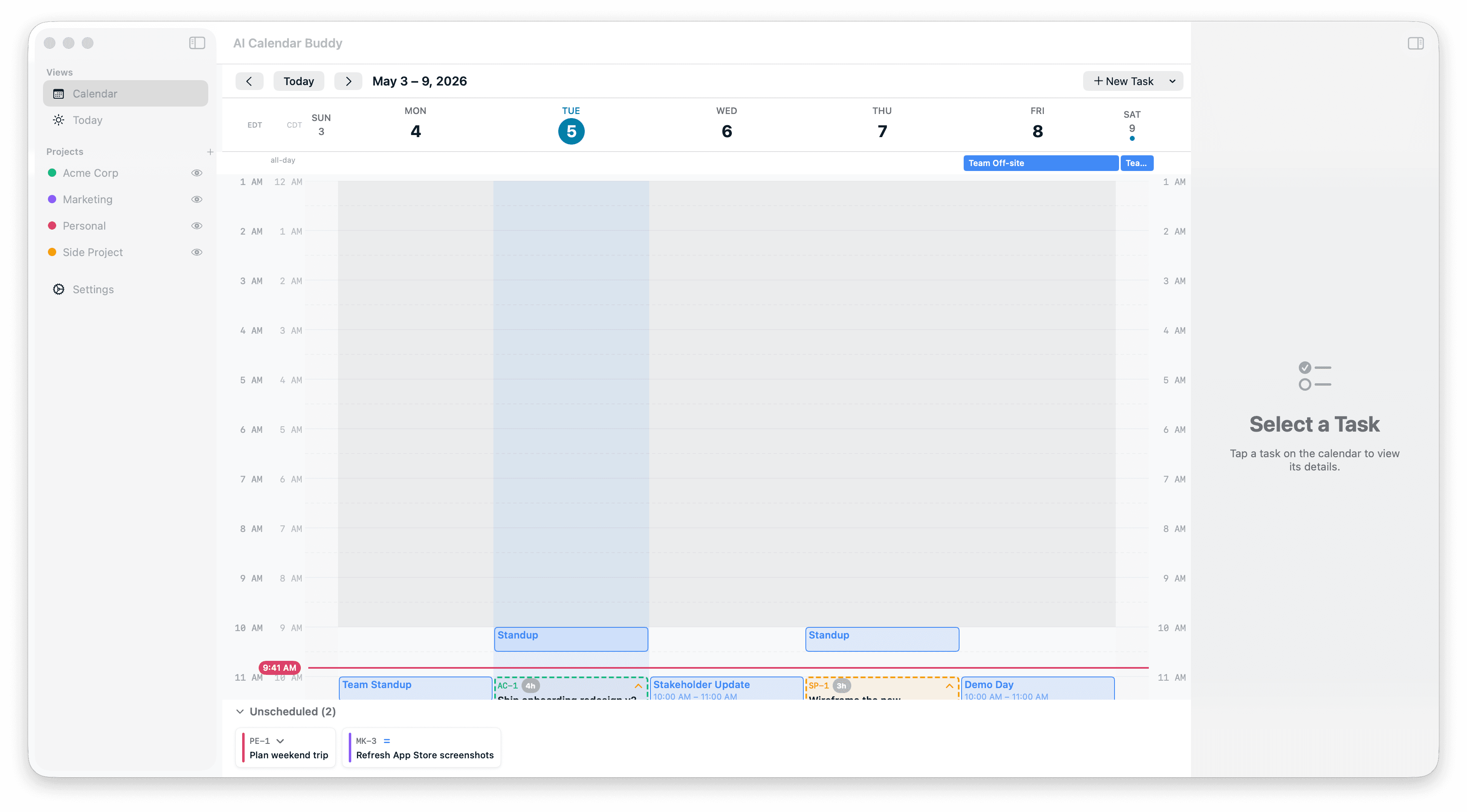Image resolution: width=1467 pixels, height=812 pixels.
Task: Select Wednesday 6 day header
Action: pos(726,123)
